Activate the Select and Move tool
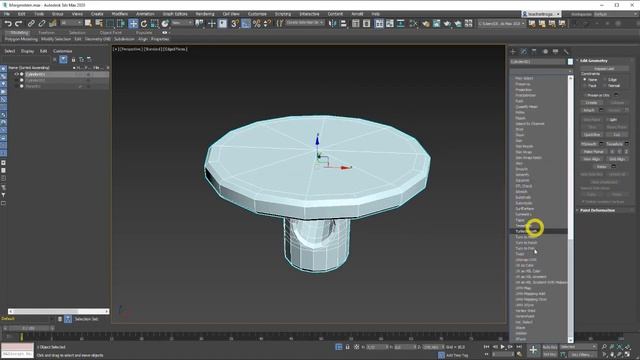The height and width of the screenshot is (360, 640). pos(133,24)
